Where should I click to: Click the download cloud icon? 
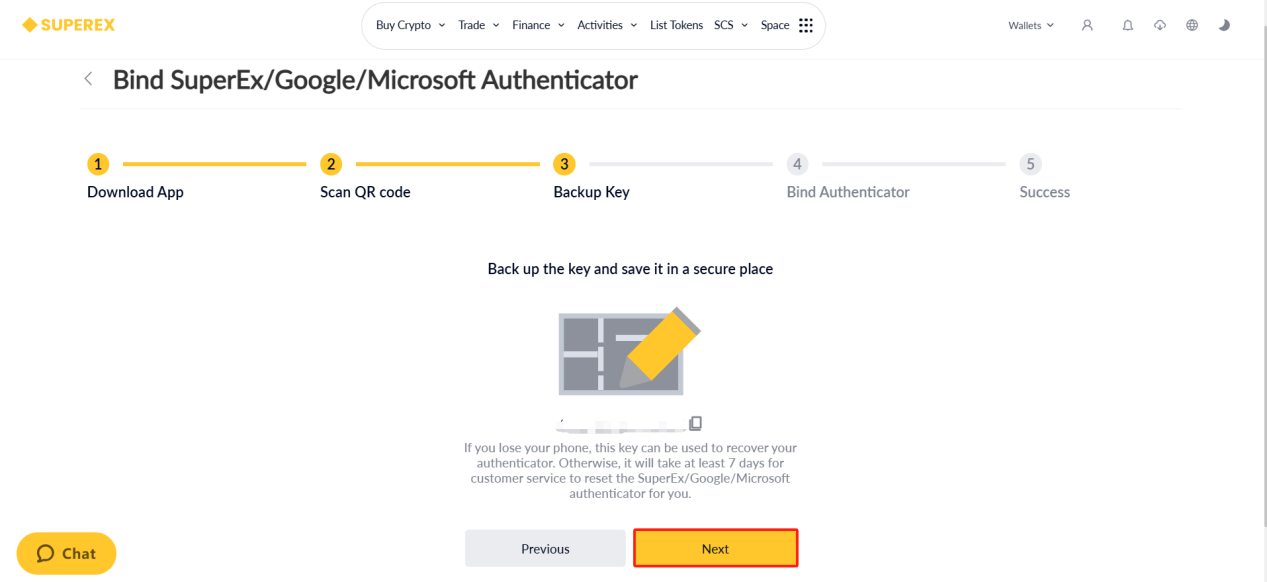point(1160,25)
